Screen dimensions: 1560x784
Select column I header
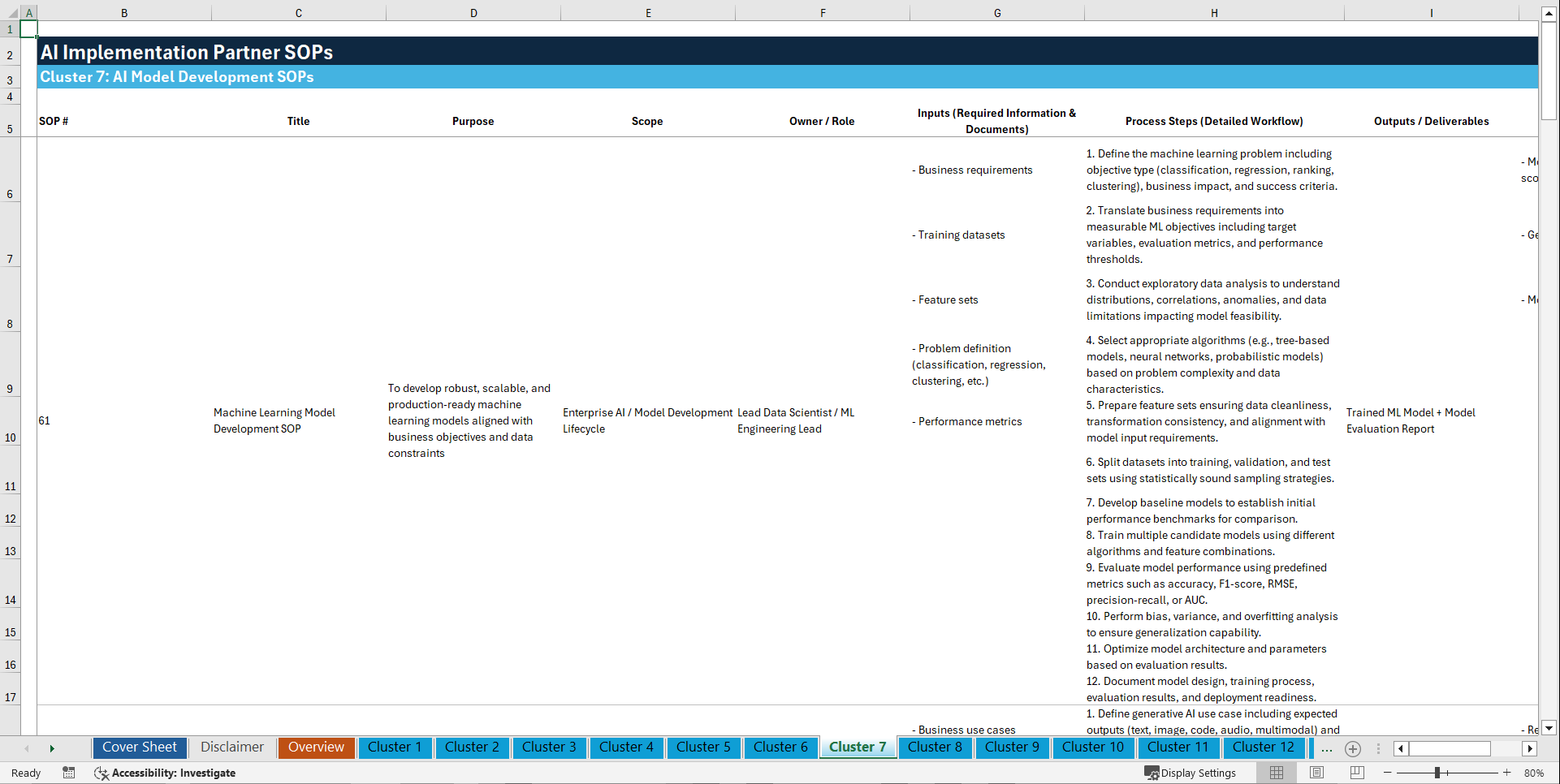[x=1431, y=13]
